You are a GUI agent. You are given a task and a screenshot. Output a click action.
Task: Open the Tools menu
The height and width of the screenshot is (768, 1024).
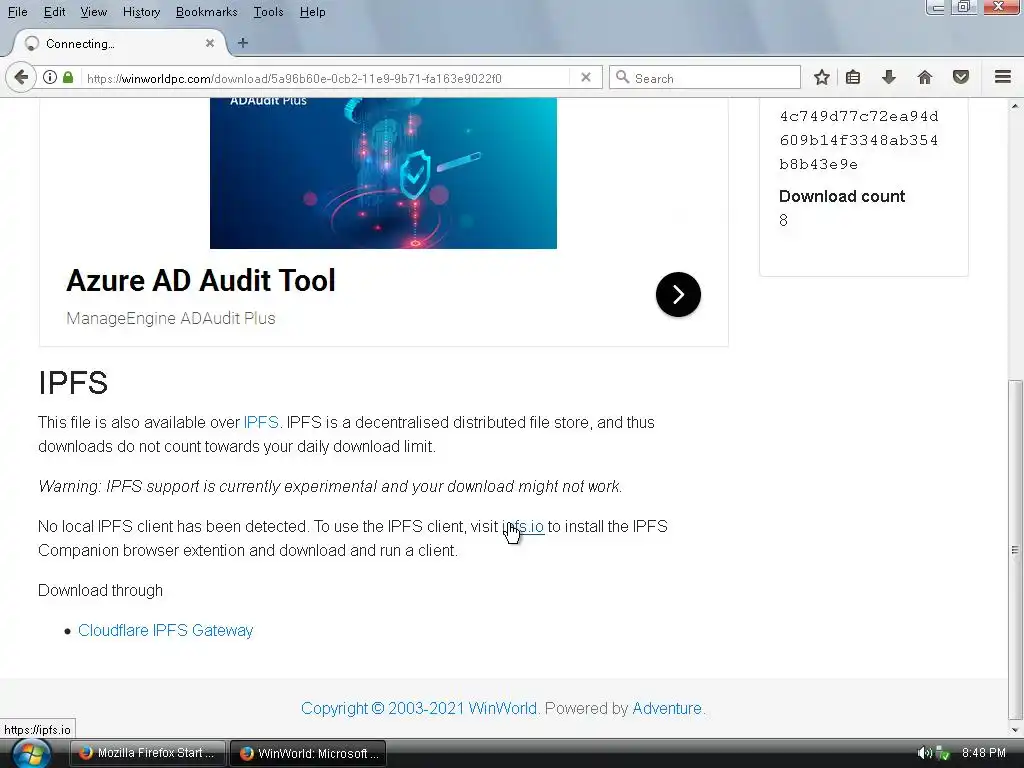268,12
